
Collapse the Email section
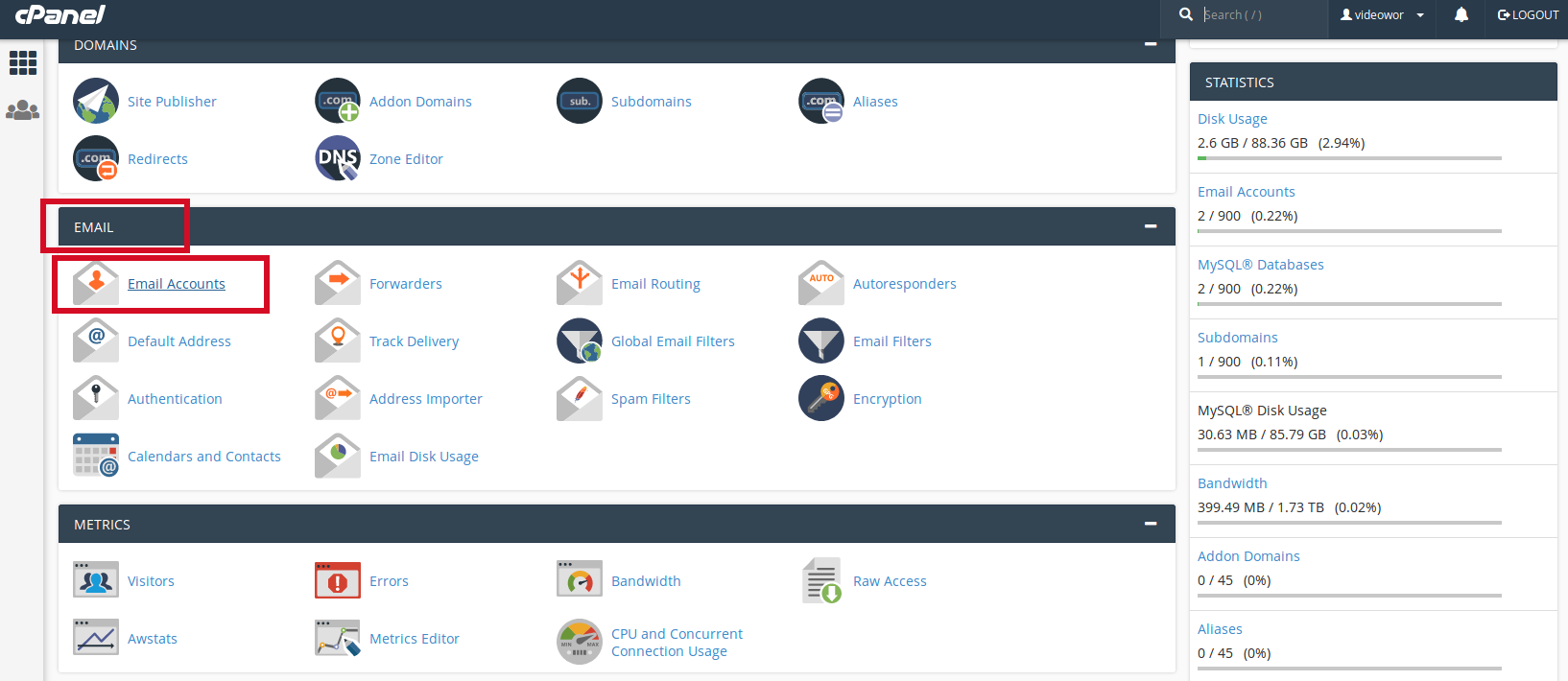(x=1151, y=226)
